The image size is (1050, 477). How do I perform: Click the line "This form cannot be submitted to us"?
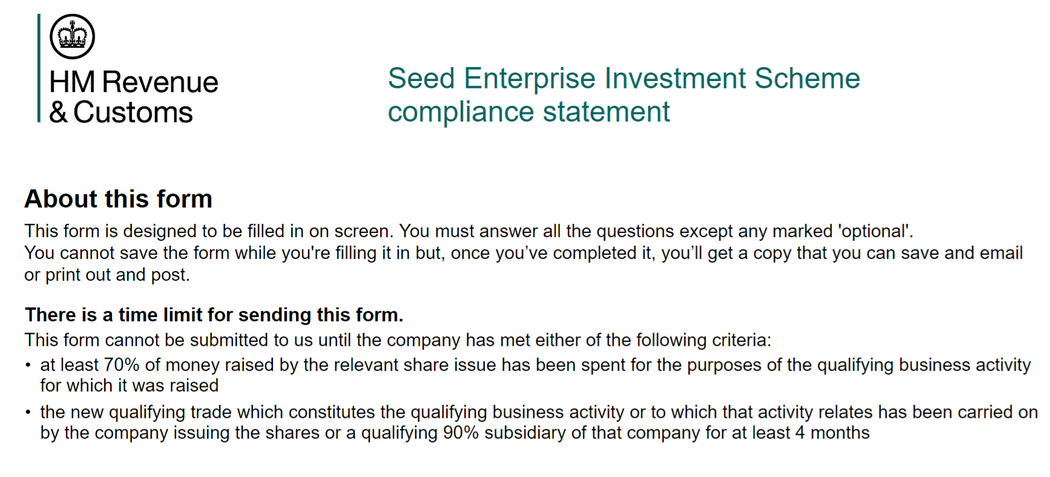click(397, 340)
